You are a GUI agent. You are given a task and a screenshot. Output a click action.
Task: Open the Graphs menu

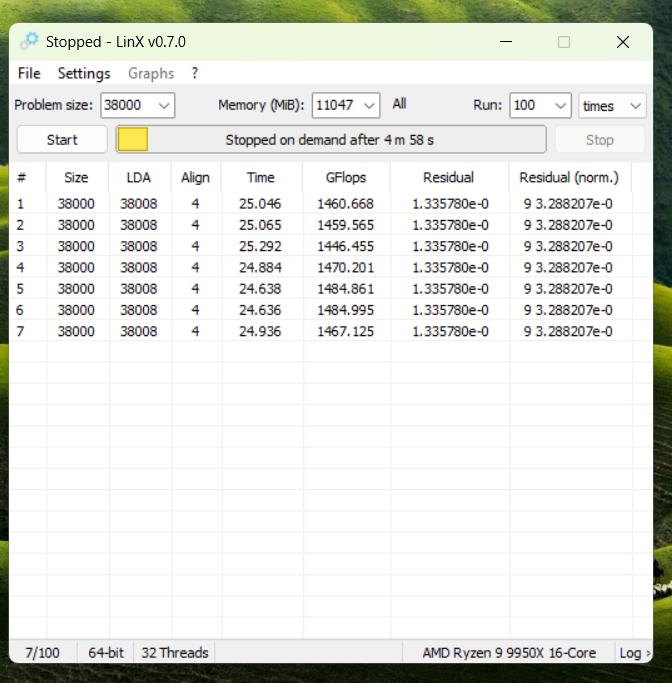pos(151,73)
